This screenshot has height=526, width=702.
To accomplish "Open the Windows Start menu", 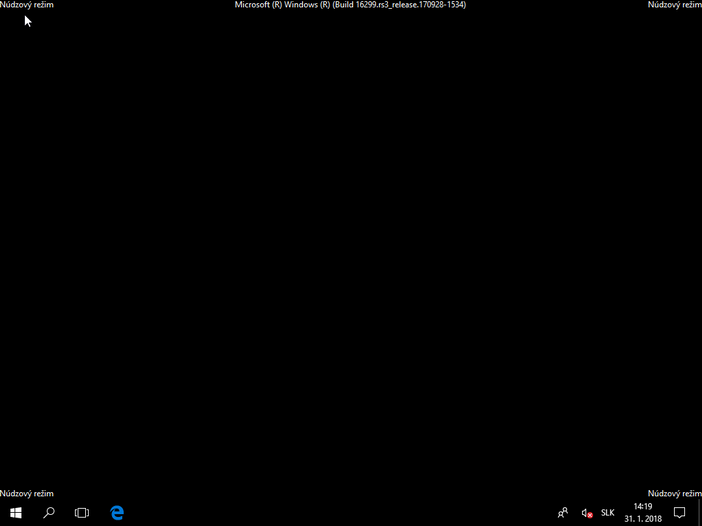I will click(16, 513).
